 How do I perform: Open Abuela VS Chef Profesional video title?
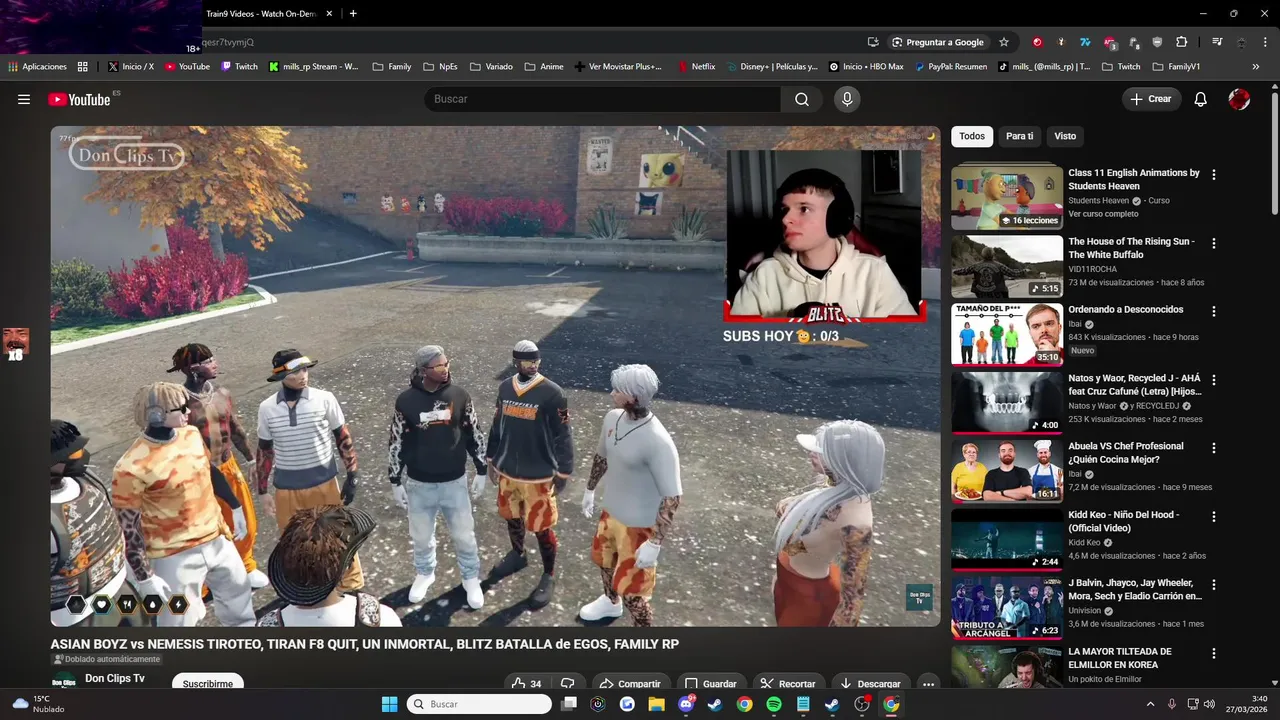pyautogui.click(x=1125, y=453)
